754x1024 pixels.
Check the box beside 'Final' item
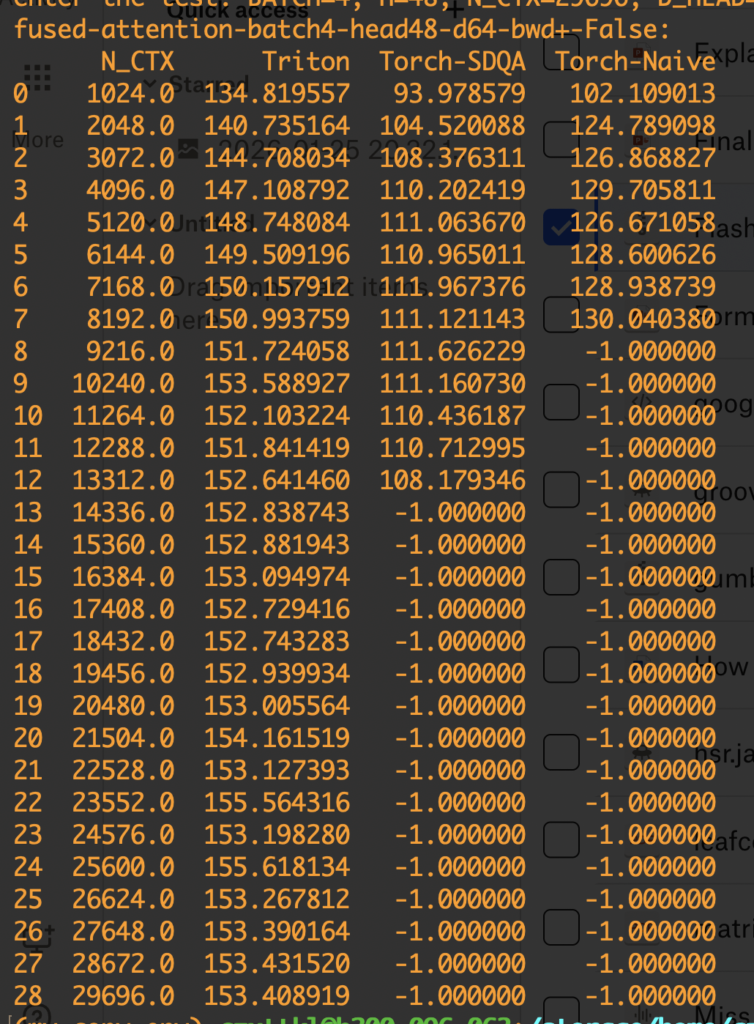click(x=561, y=140)
